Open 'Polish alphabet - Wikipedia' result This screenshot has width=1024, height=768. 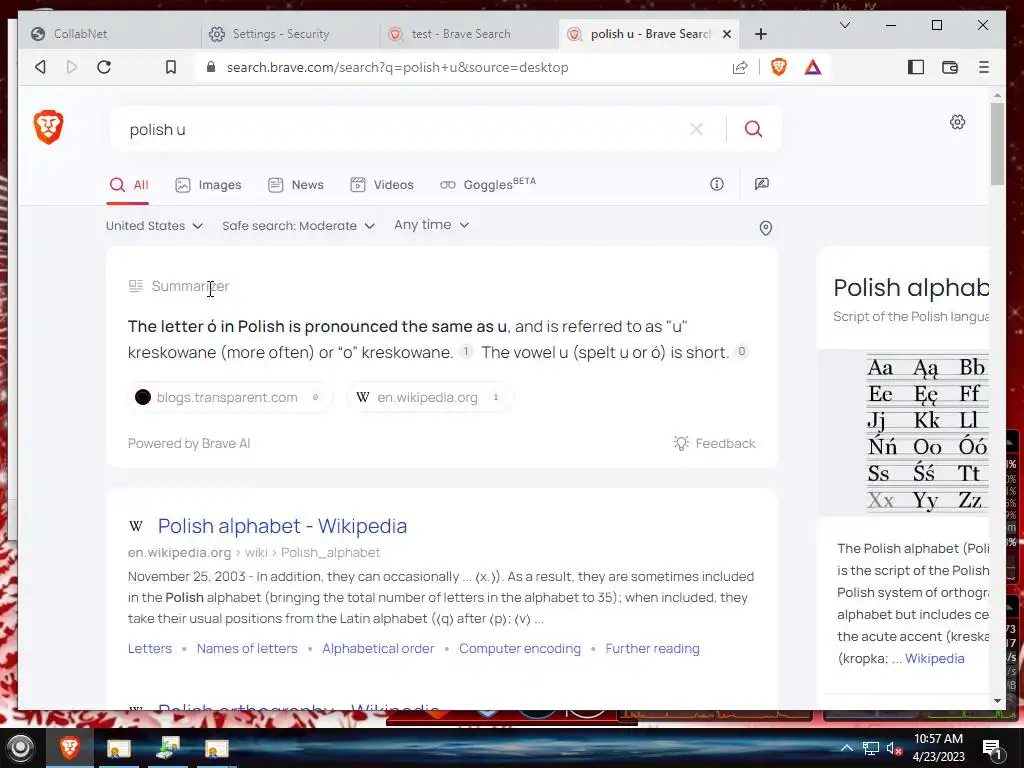click(282, 526)
